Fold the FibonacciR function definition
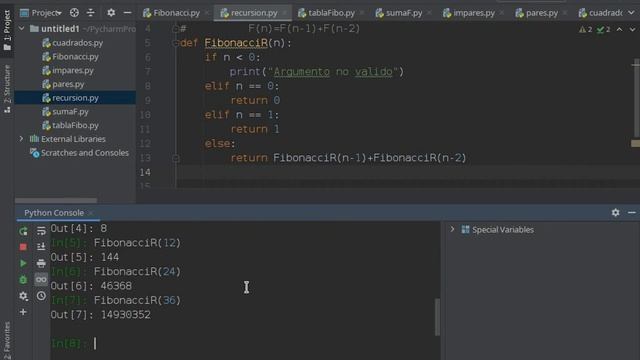 [x=176, y=43]
